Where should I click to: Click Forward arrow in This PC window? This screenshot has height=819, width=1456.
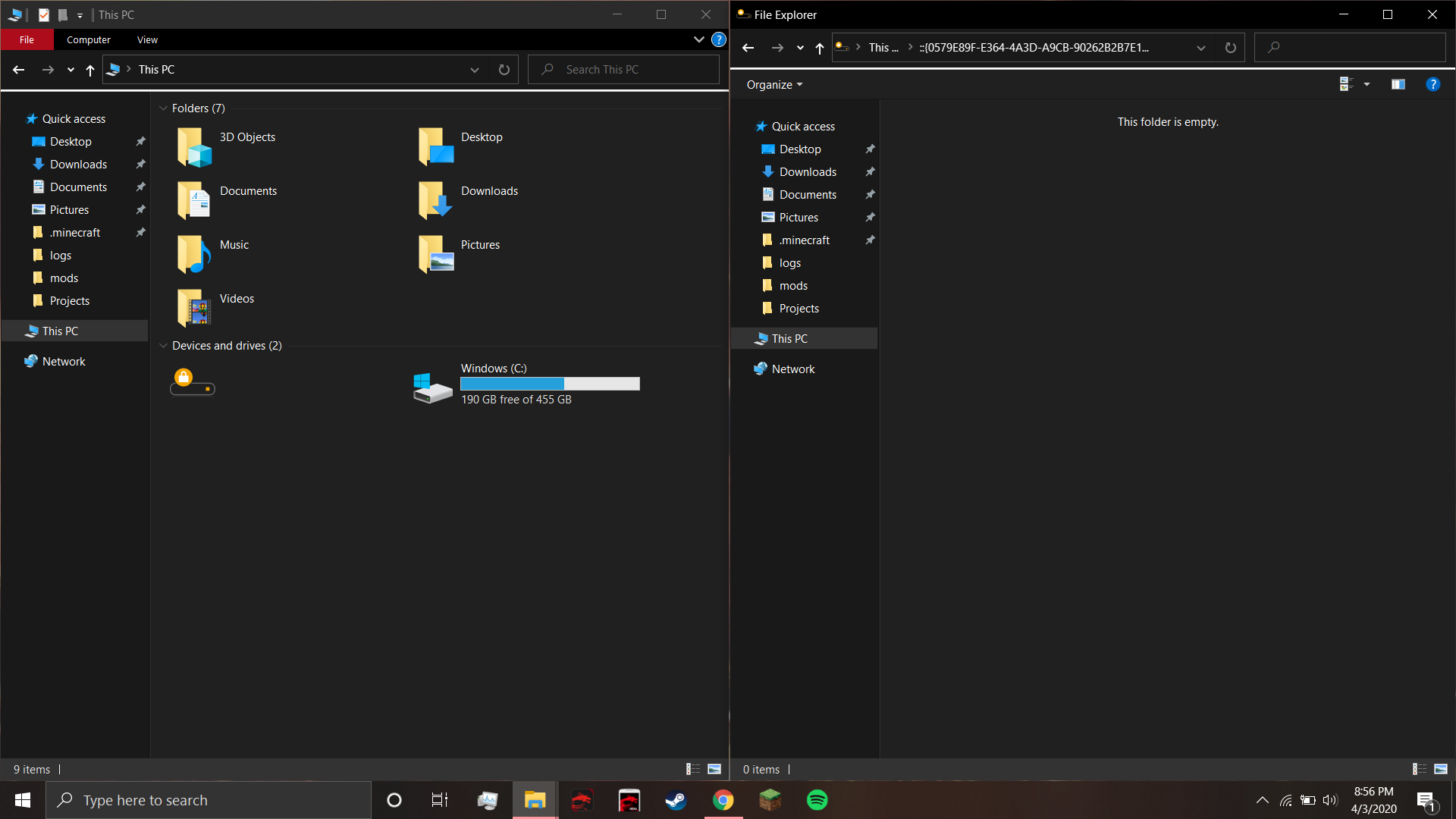pyautogui.click(x=48, y=70)
